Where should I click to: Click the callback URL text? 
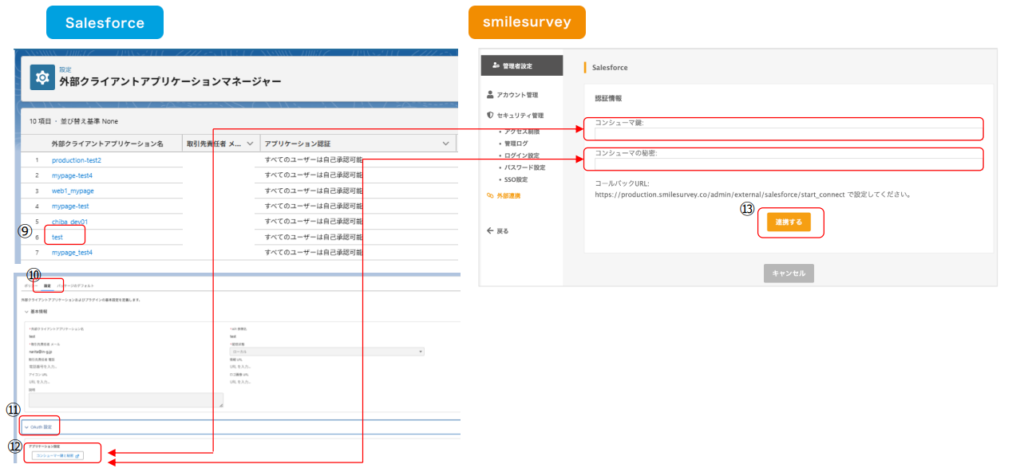[x=752, y=194]
